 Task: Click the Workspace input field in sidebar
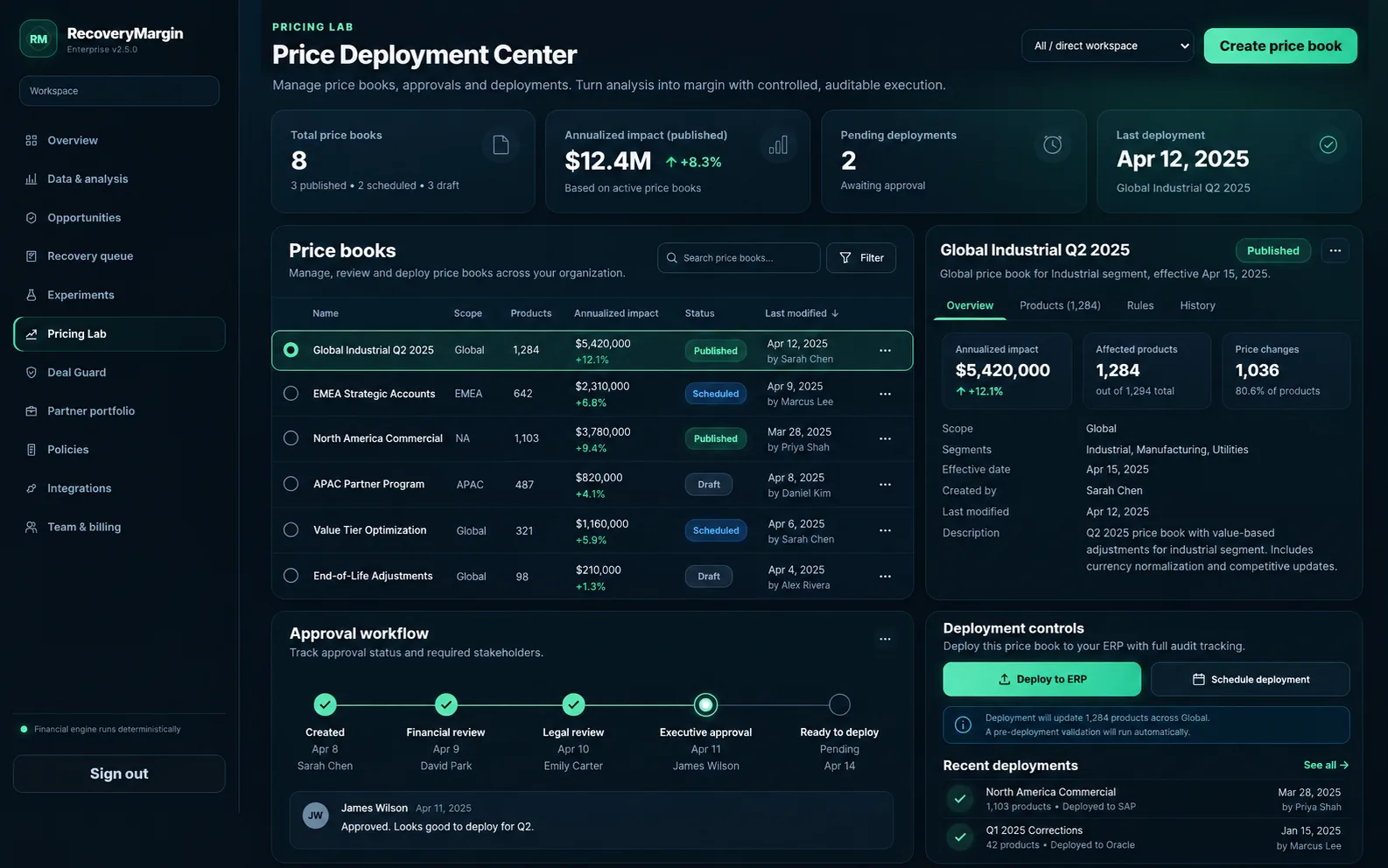point(119,91)
